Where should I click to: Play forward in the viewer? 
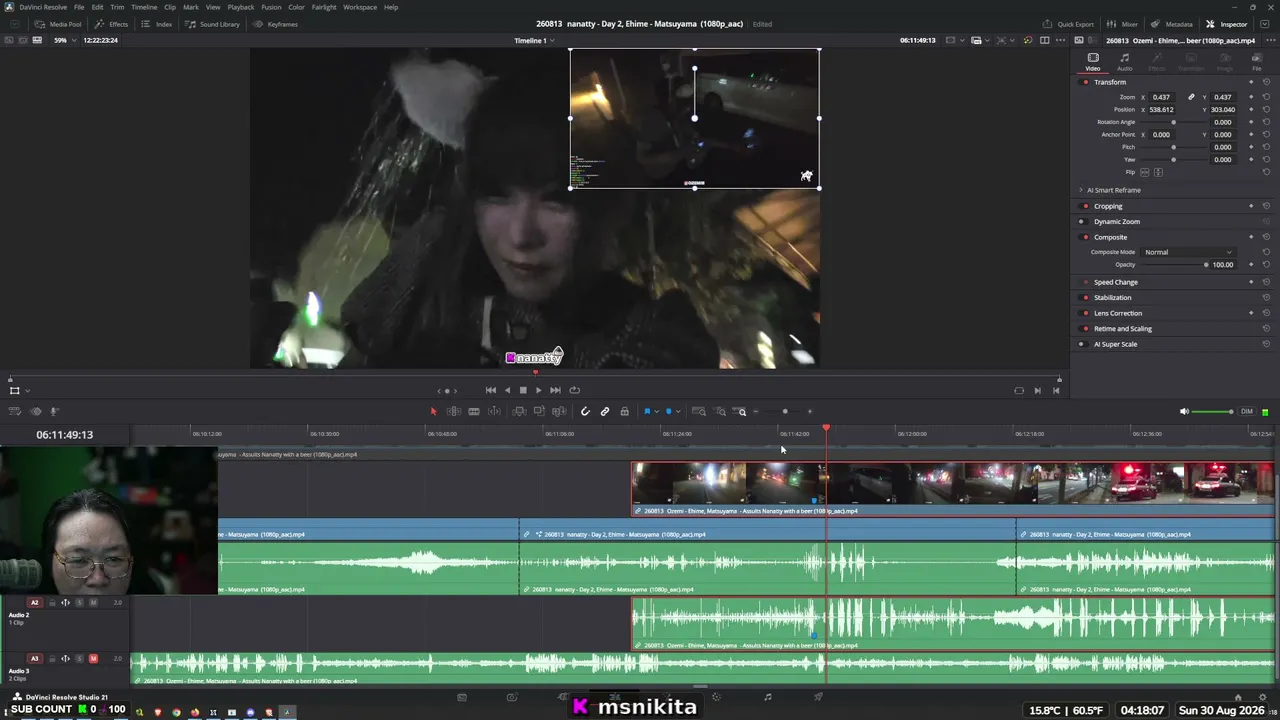tap(538, 390)
